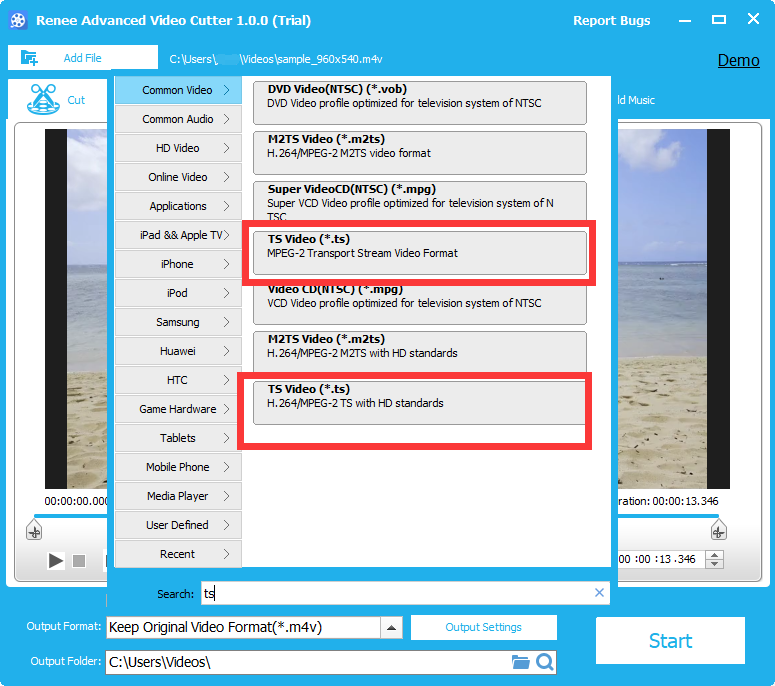Choose TS Video MPEG-2 Transport Stream format

pyautogui.click(x=419, y=246)
